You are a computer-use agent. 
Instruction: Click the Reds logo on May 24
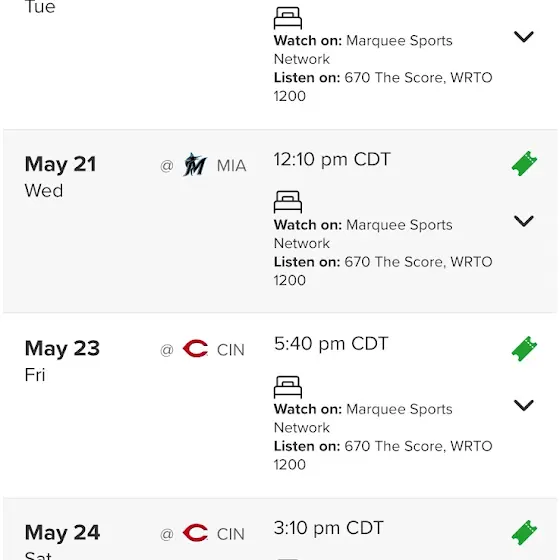(195, 533)
